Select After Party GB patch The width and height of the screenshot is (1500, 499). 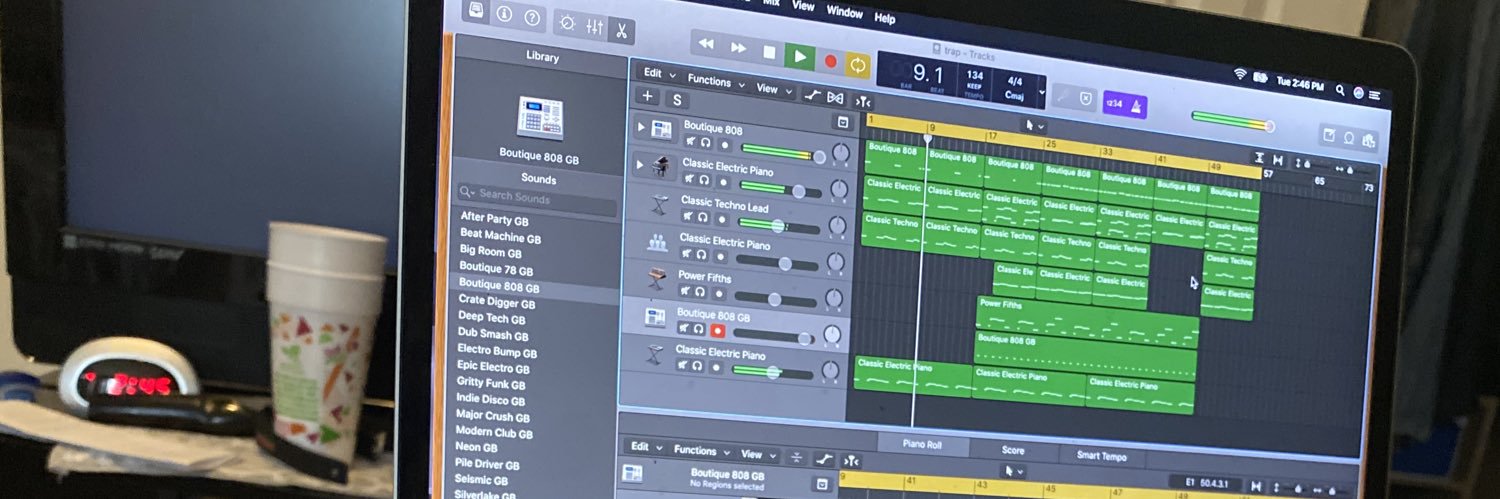(x=494, y=220)
